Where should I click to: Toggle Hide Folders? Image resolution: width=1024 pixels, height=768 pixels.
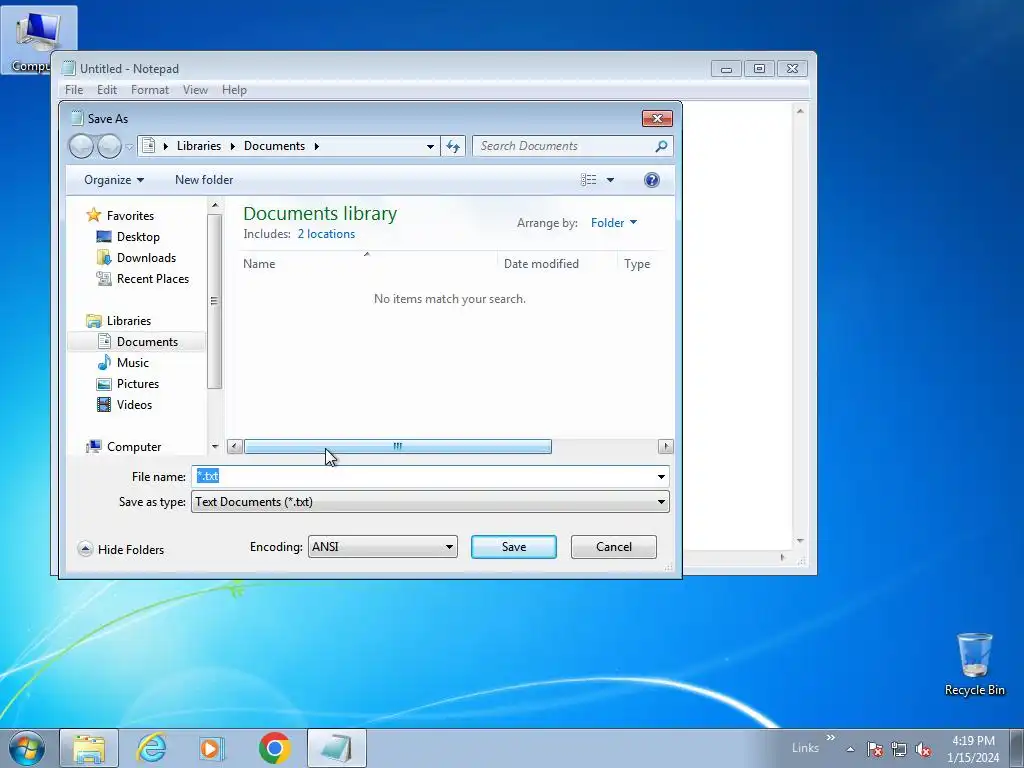click(121, 549)
